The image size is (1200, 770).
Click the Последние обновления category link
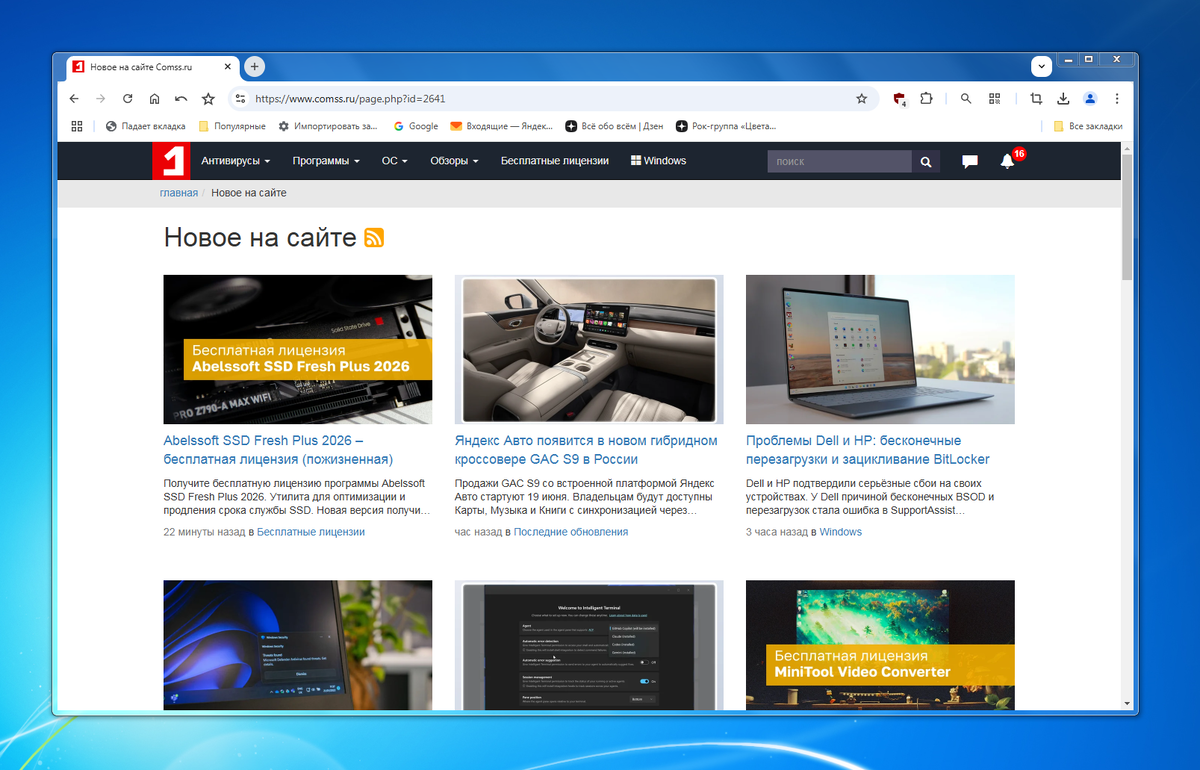pos(571,532)
